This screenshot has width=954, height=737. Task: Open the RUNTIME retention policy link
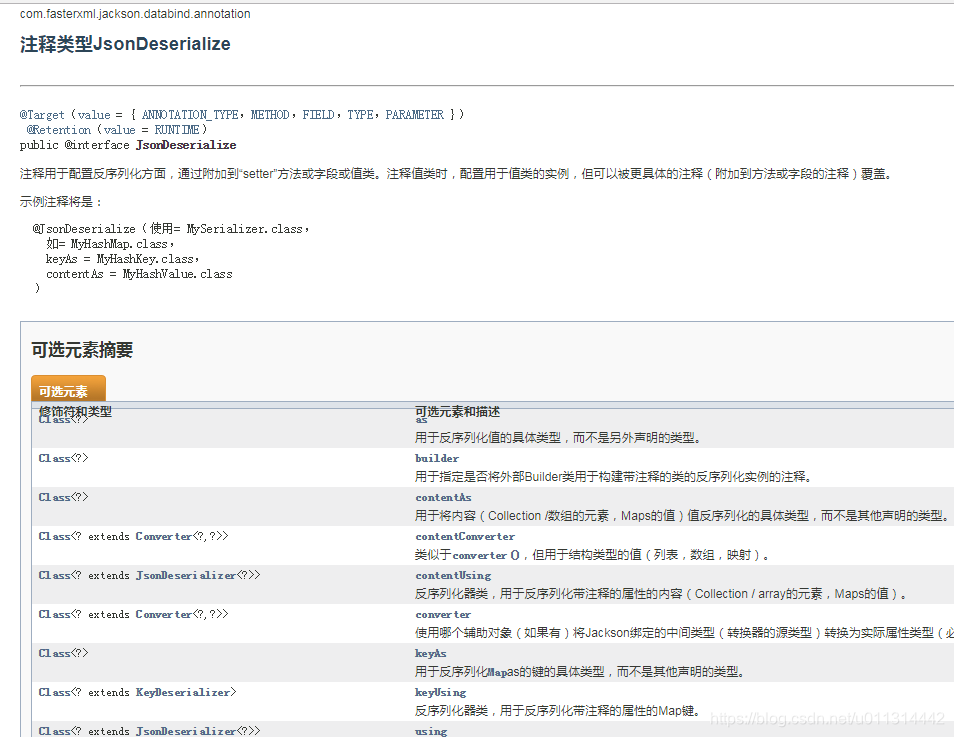tap(176, 130)
